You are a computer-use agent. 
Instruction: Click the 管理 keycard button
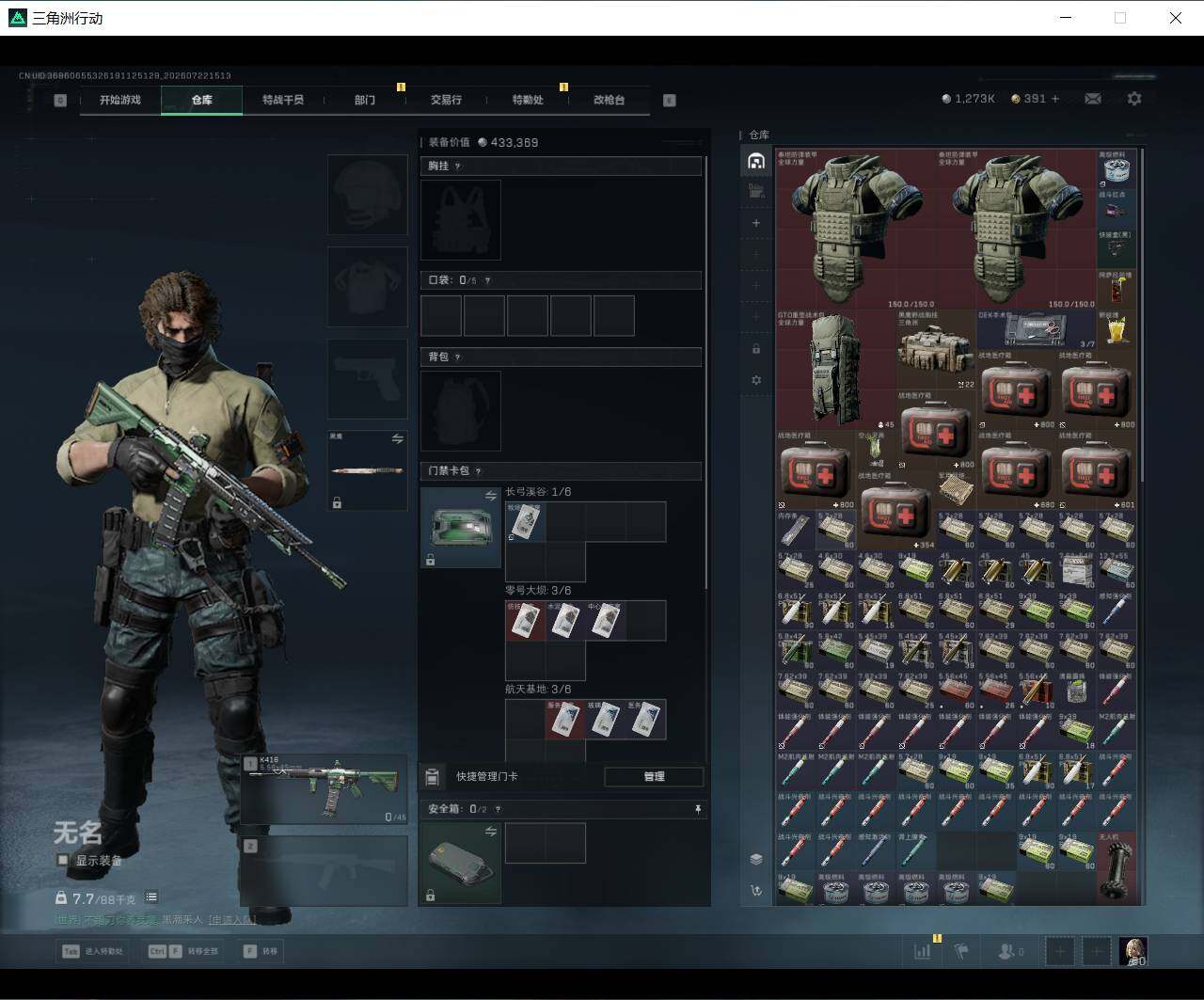click(x=654, y=776)
